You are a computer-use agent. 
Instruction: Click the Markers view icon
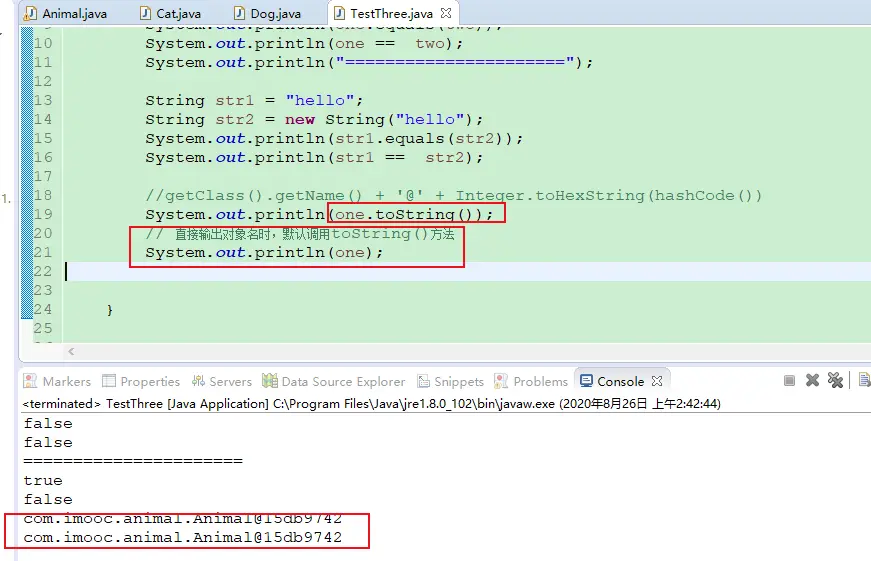pos(31,381)
